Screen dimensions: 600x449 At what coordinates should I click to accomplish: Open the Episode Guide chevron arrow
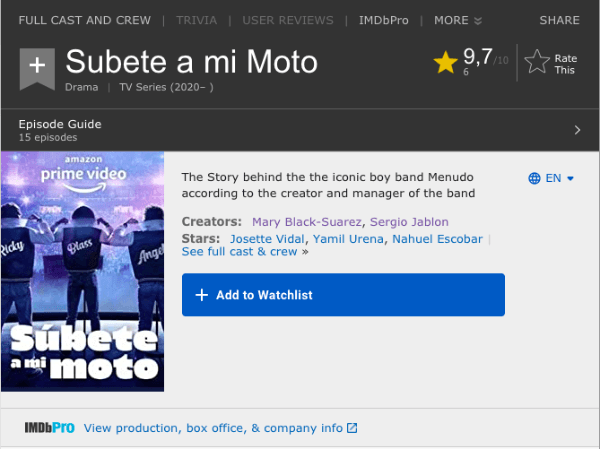[577, 130]
